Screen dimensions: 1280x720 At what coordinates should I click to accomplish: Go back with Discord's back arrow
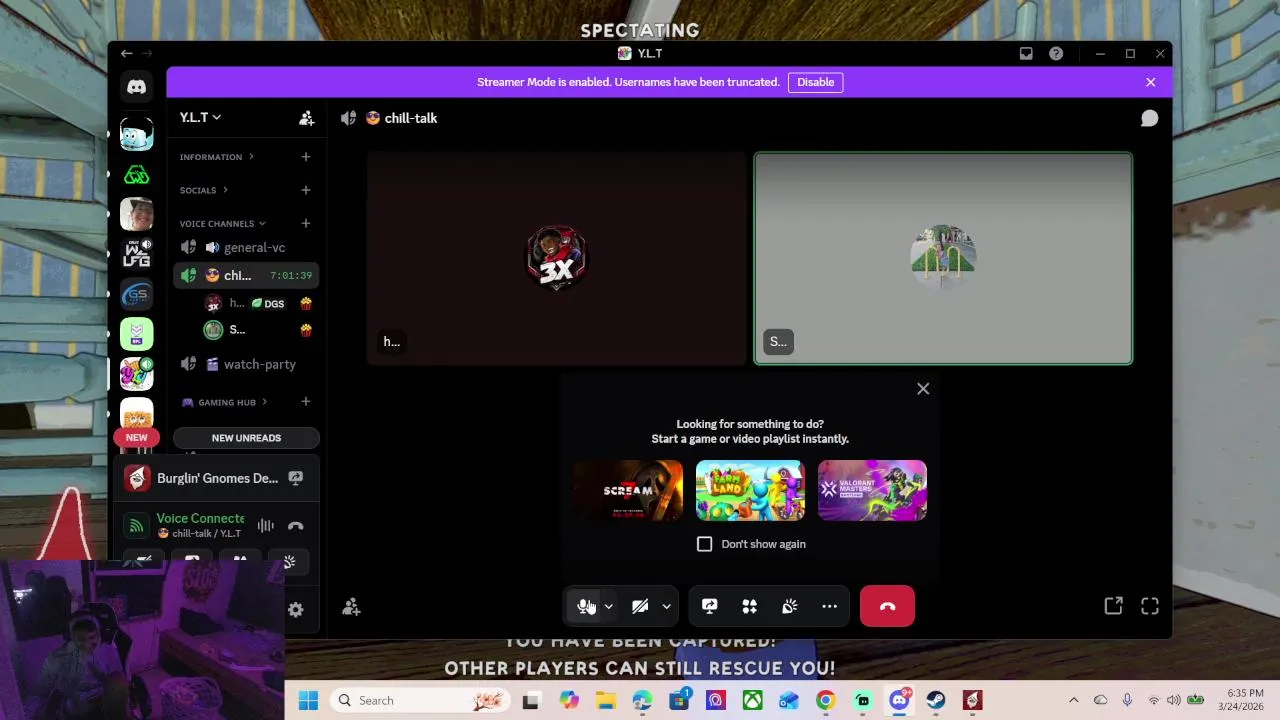coord(126,54)
